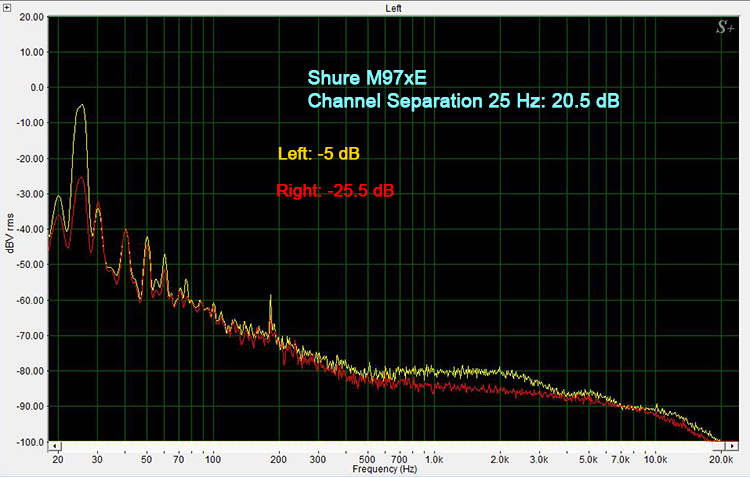Click the yellow "Left: -5 dB" label
This screenshot has height=477, width=750.
coord(318,154)
